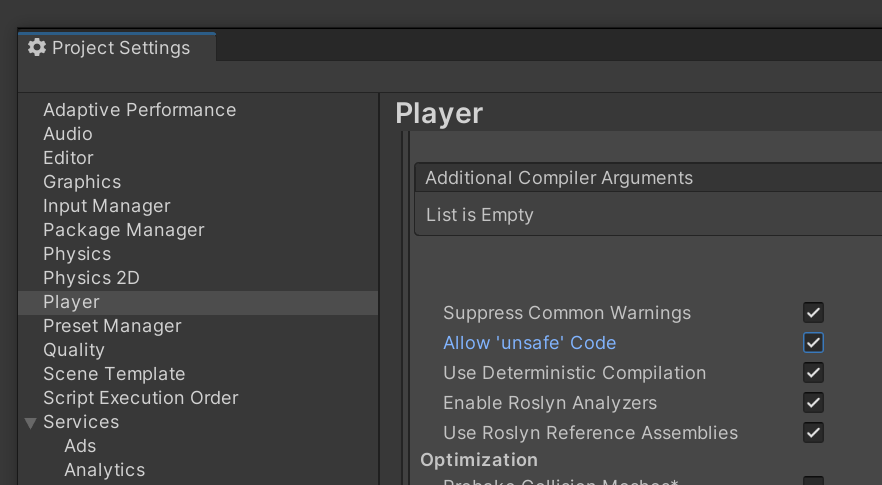Screen dimensions: 882x485
Task: Disable Allow 'unsafe' Code checkbox
Action: click(813, 343)
